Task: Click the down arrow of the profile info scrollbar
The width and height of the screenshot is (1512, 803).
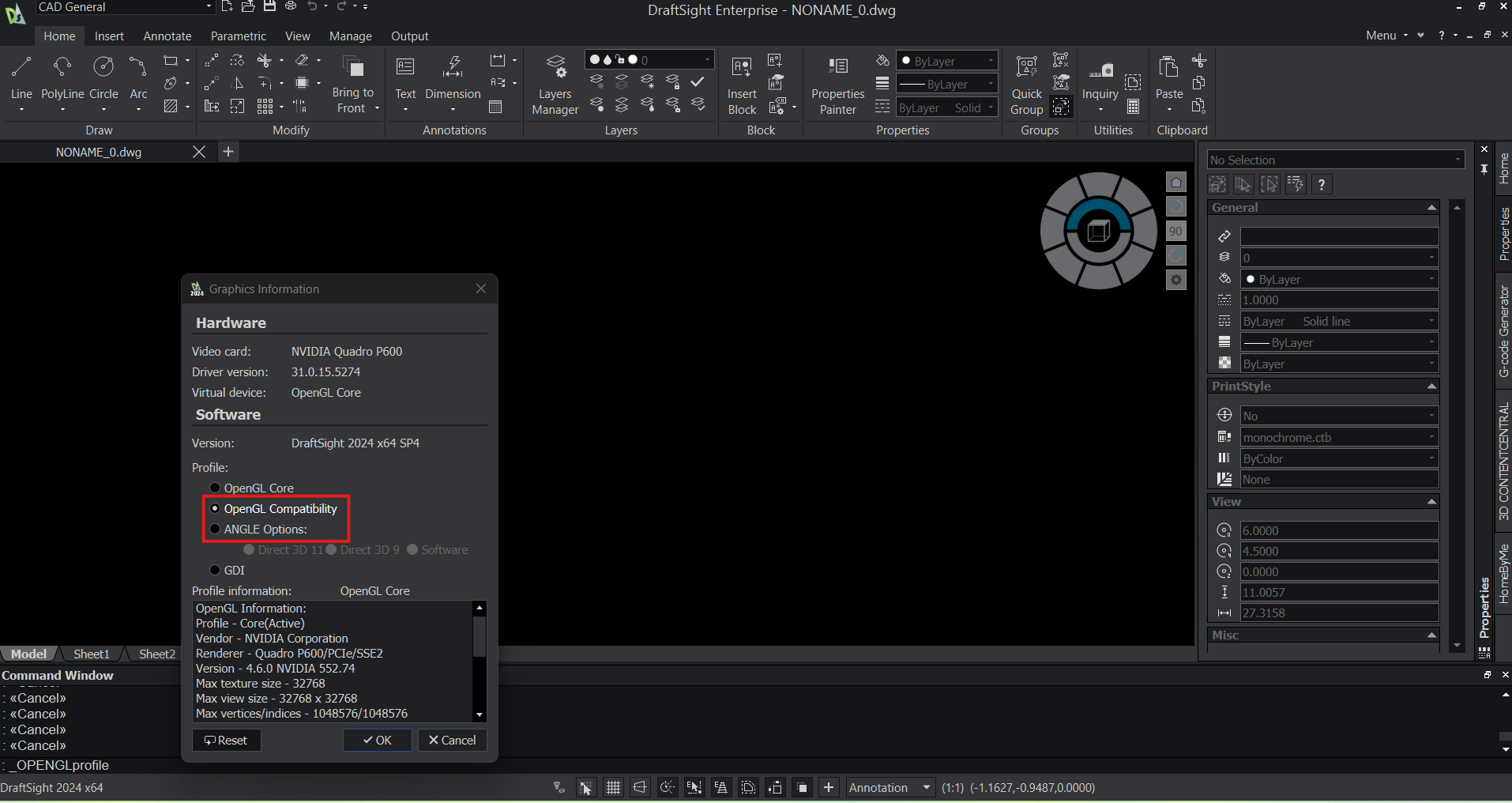Action: point(479,714)
